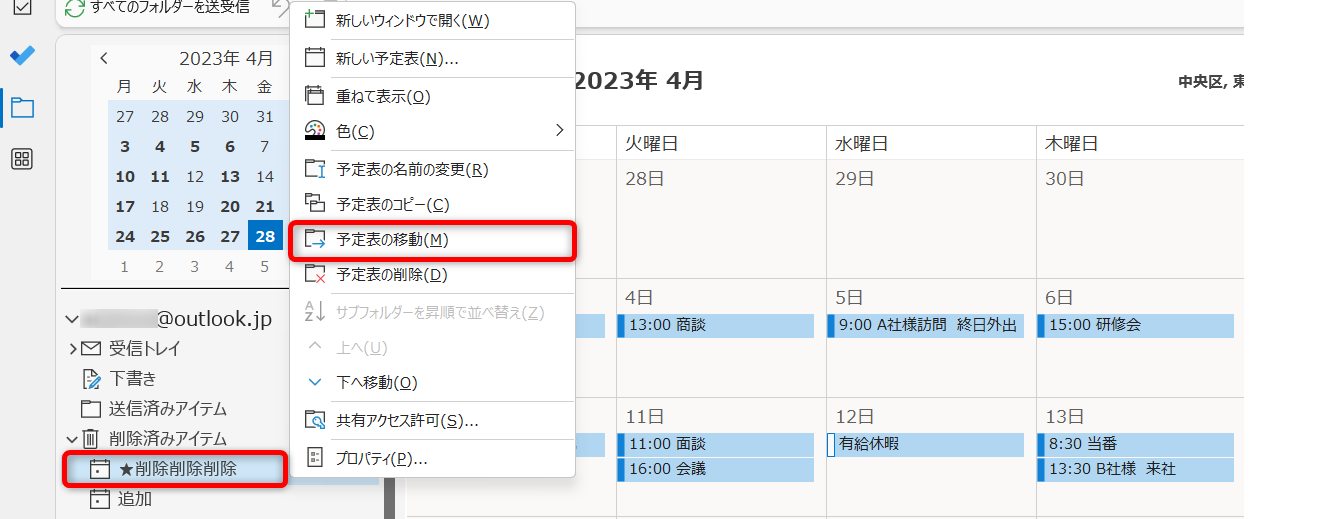The image size is (1344, 519).
Task: Select date 28 in the mini calendar
Action: point(265,237)
